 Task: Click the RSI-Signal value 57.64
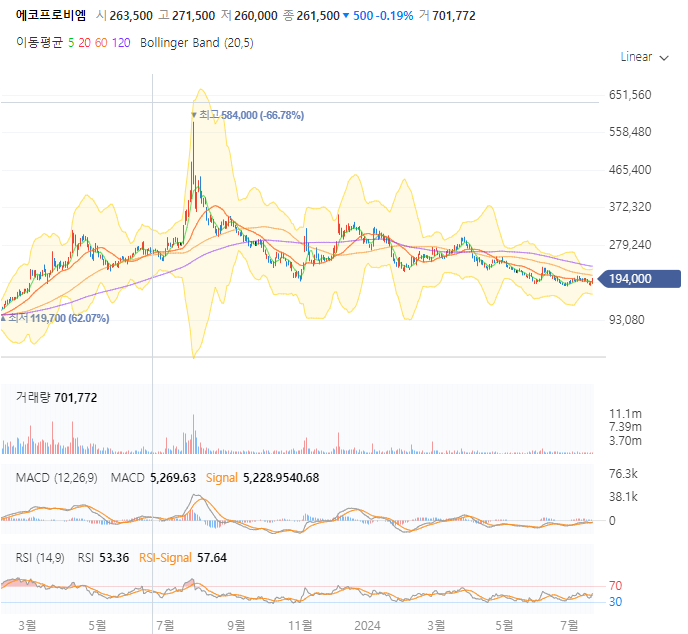point(212,558)
